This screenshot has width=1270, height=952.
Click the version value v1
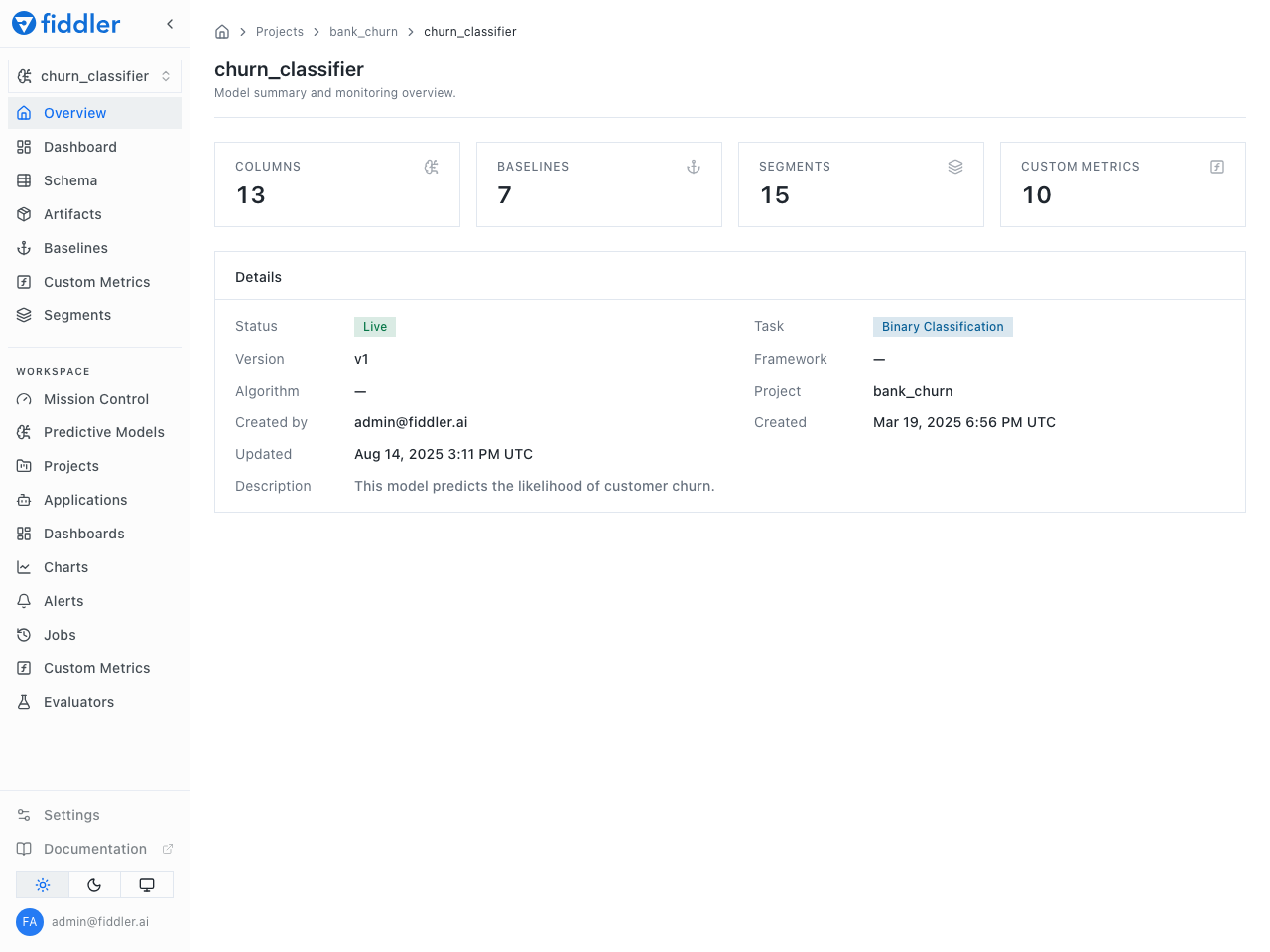(361, 359)
